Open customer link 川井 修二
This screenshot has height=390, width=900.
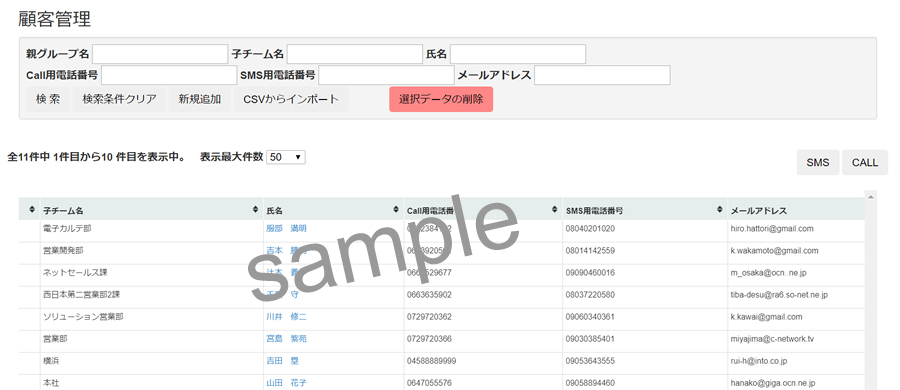[x=286, y=316]
